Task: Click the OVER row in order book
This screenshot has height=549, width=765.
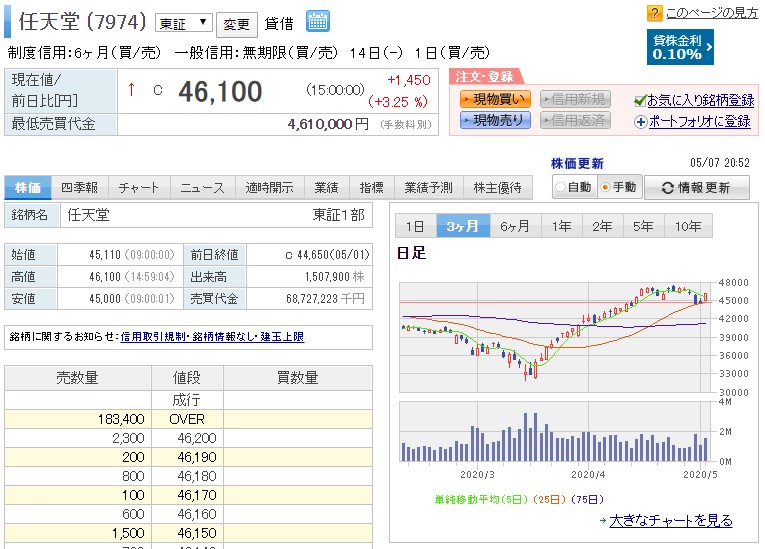Action: click(188, 419)
